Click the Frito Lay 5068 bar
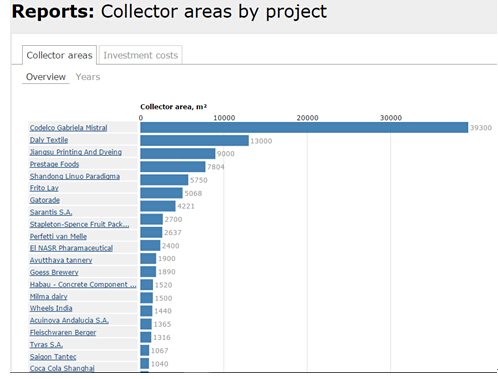 161,193
